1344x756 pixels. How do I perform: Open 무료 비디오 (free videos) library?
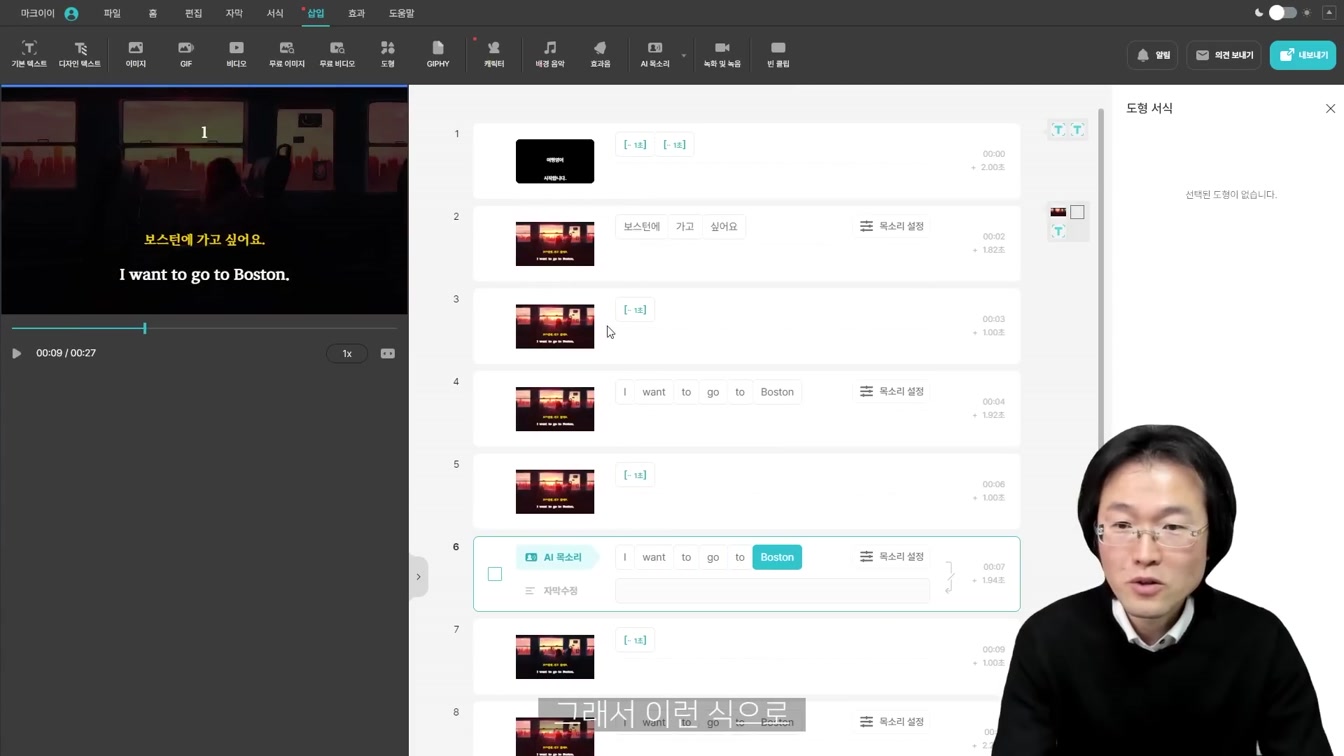click(337, 54)
